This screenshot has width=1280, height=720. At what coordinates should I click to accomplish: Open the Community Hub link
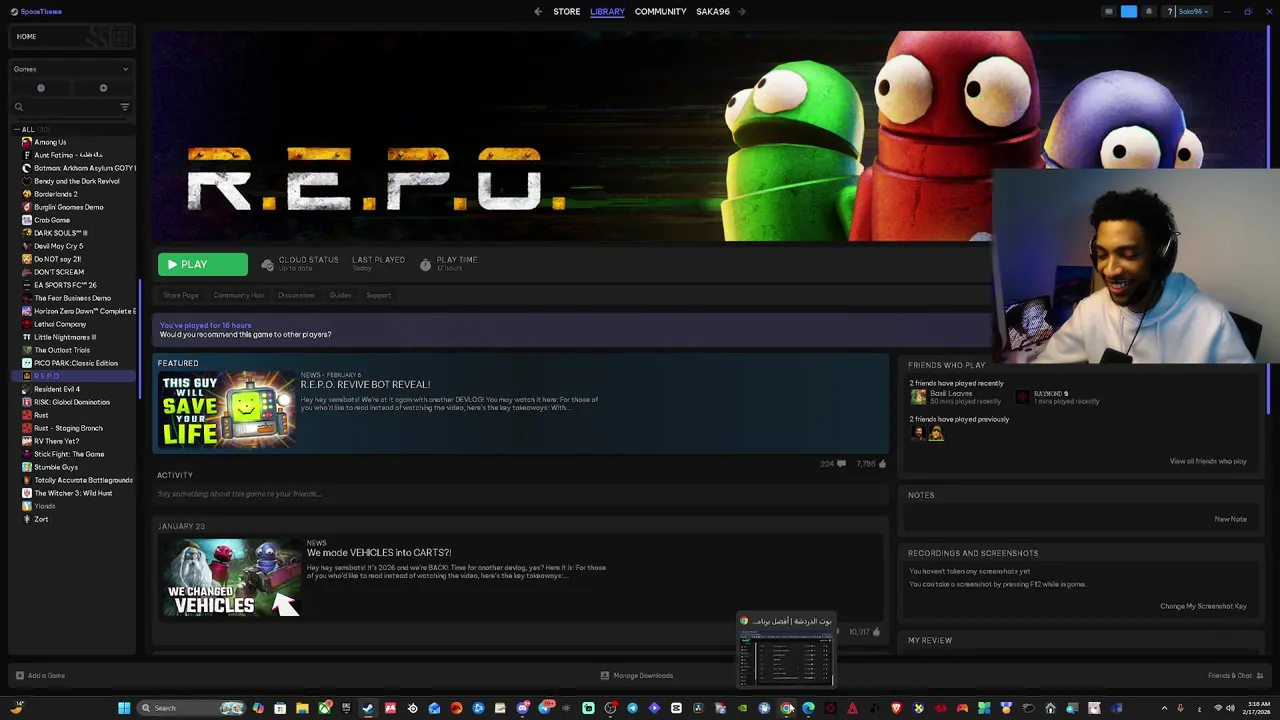tap(238, 295)
